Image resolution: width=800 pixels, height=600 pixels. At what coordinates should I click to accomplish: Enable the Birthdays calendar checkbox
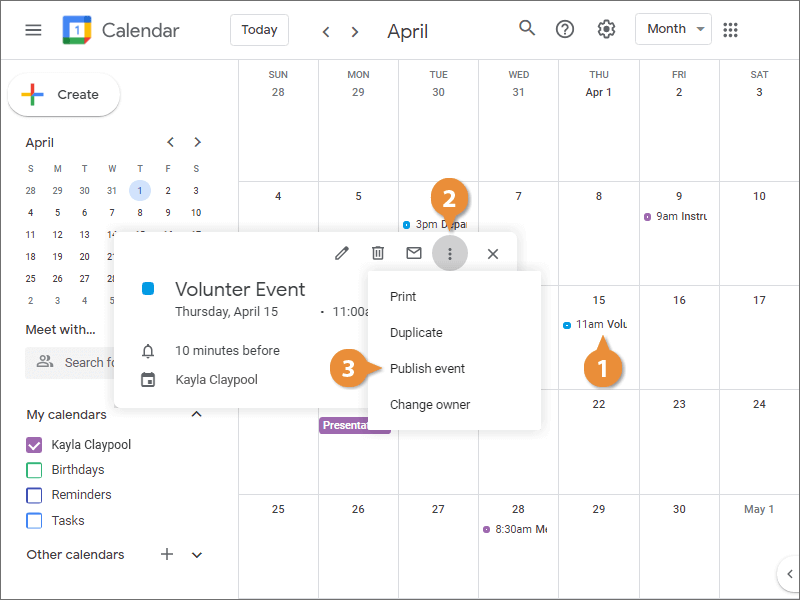pos(34,470)
